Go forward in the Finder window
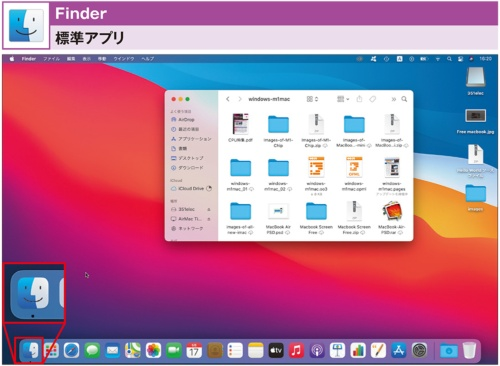 240,99
